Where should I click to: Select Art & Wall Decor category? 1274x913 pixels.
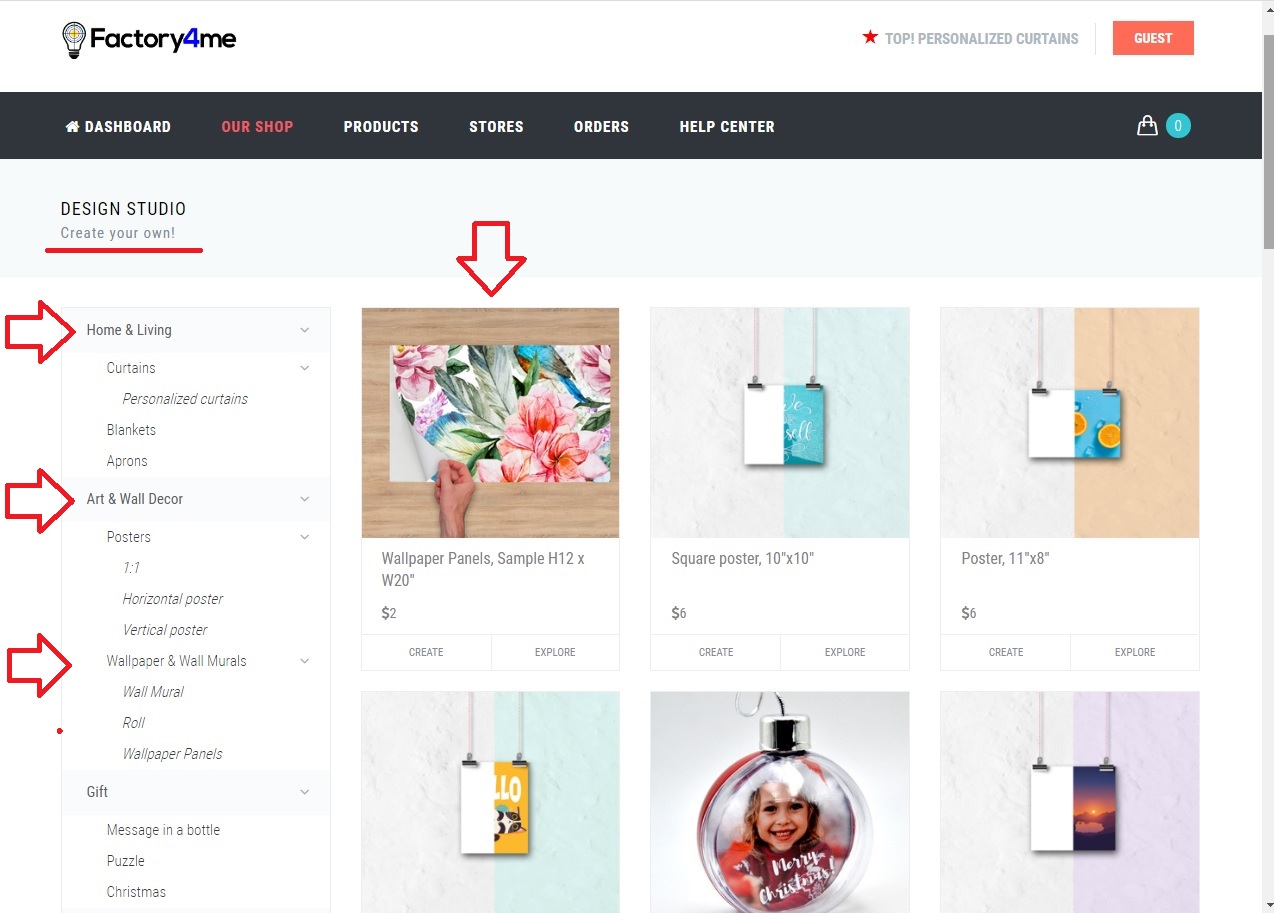pos(135,499)
